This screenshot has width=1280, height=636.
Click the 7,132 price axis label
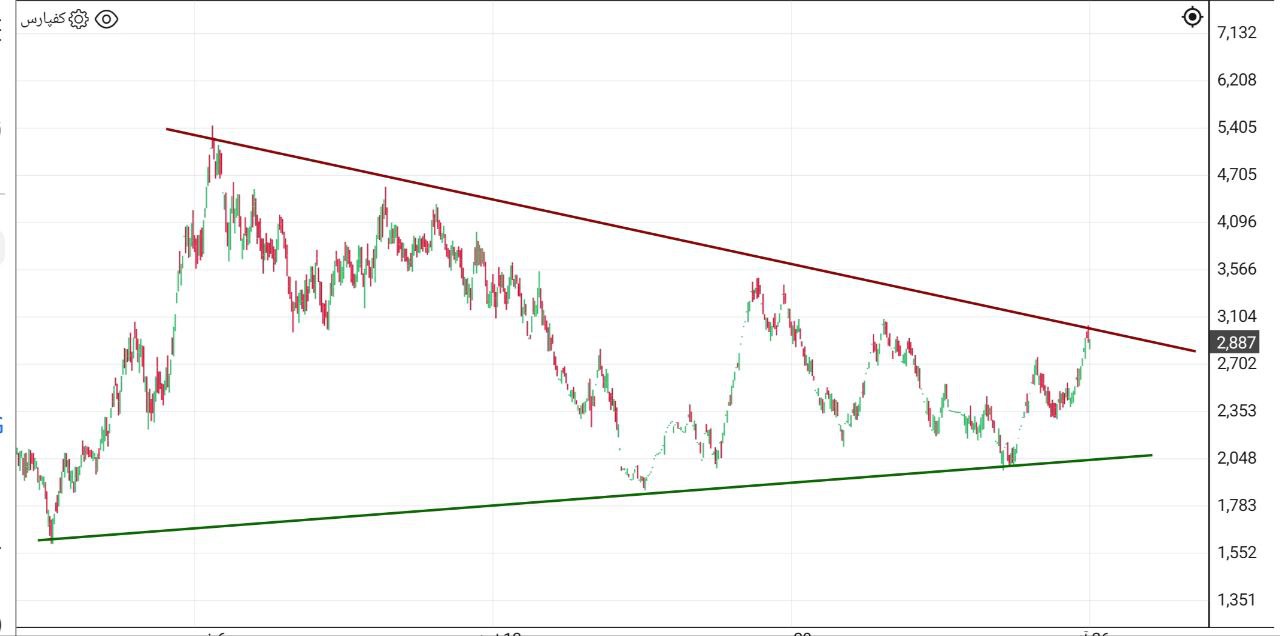tap(1236, 33)
